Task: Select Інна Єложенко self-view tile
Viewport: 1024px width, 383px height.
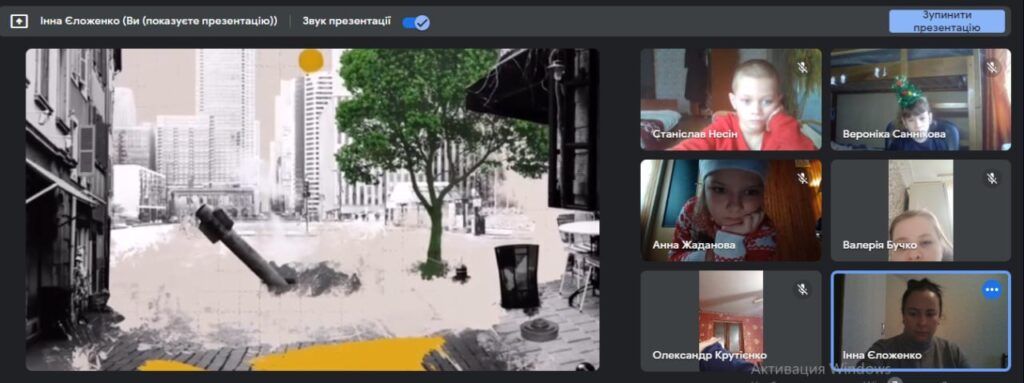Action: [x=920, y=321]
